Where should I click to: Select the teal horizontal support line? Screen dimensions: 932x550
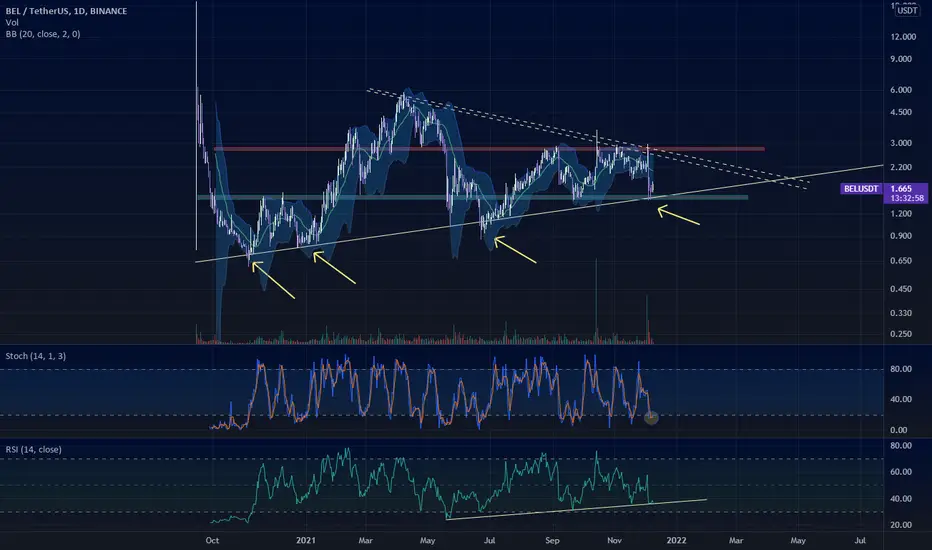473,197
